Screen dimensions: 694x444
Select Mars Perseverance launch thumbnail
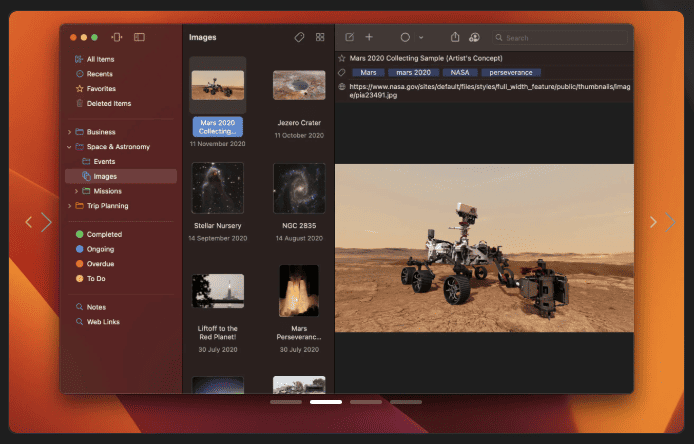(x=299, y=291)
